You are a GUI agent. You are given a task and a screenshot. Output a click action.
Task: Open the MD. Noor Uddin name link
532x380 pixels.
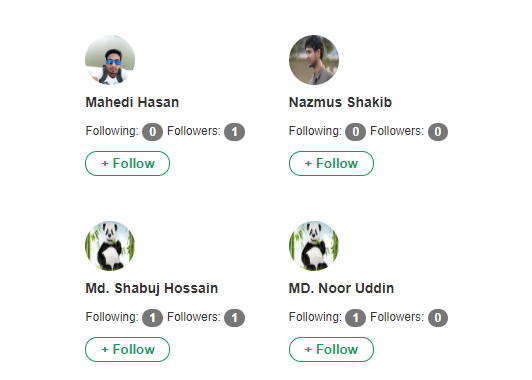point(341,288)
